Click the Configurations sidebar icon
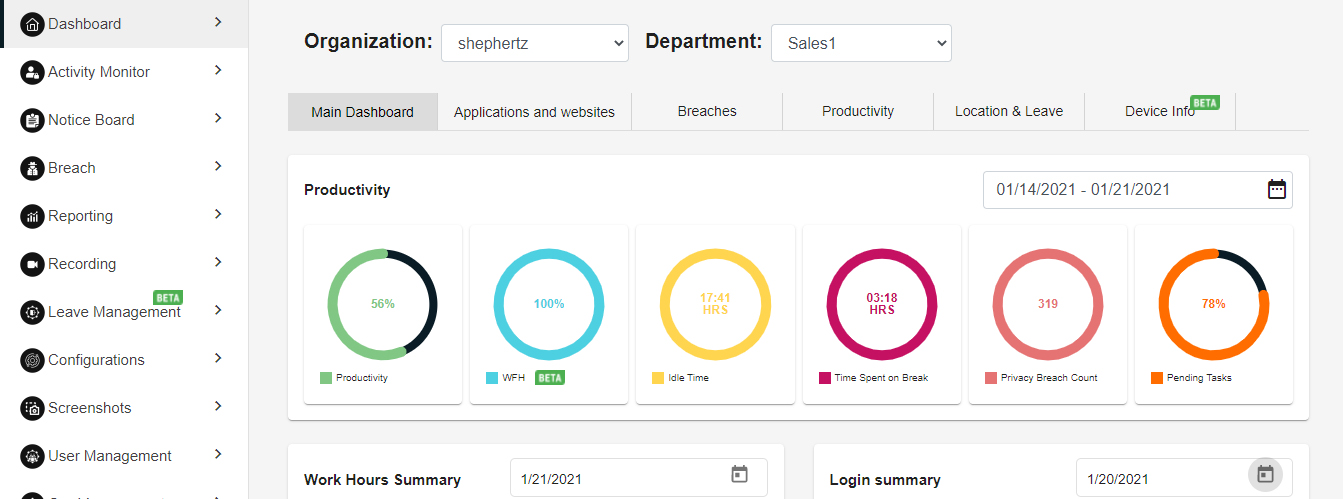Viewport: 1343px width, 499px height. coord(32,360)
